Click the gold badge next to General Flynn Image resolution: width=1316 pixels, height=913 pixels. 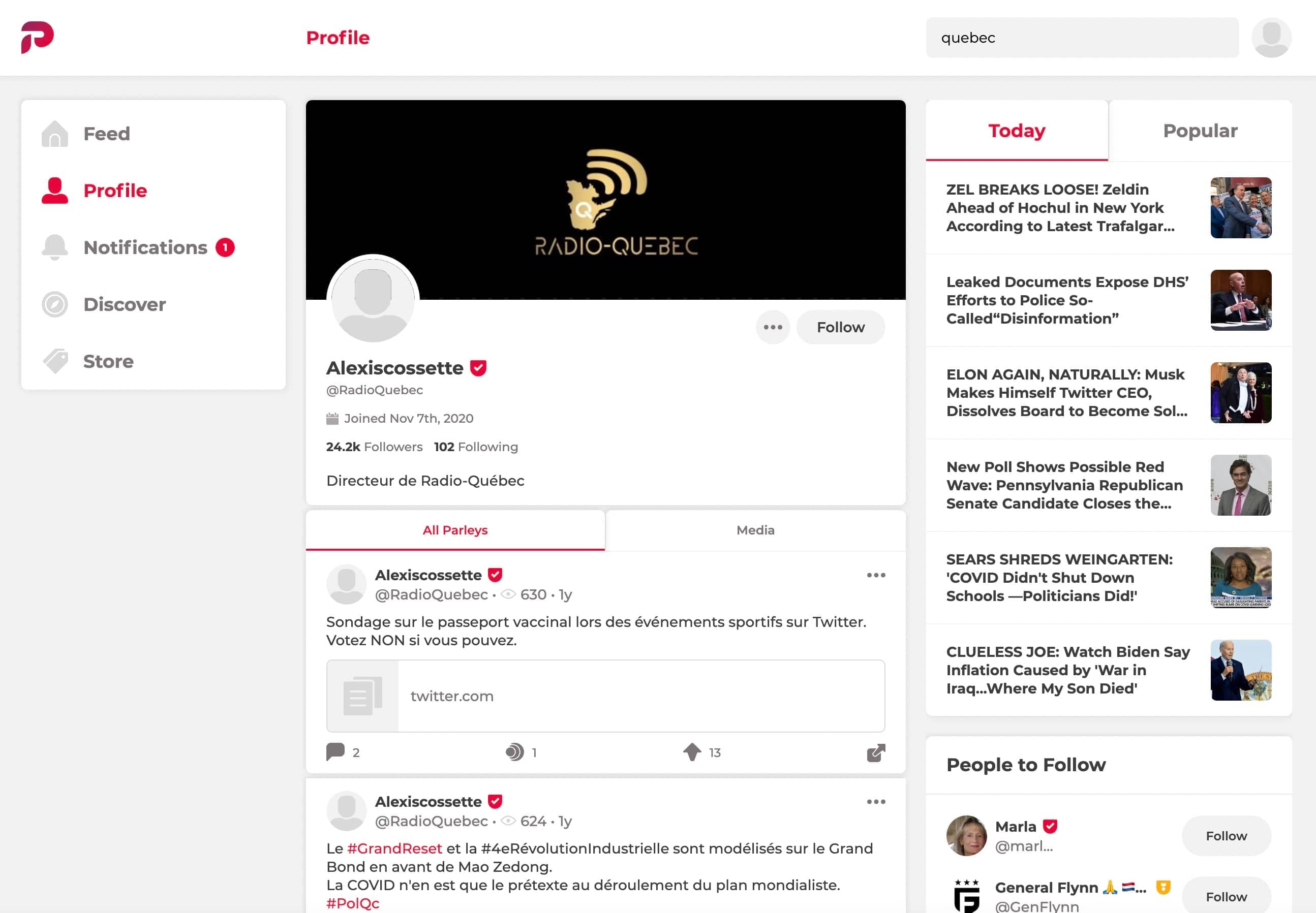1162,887
